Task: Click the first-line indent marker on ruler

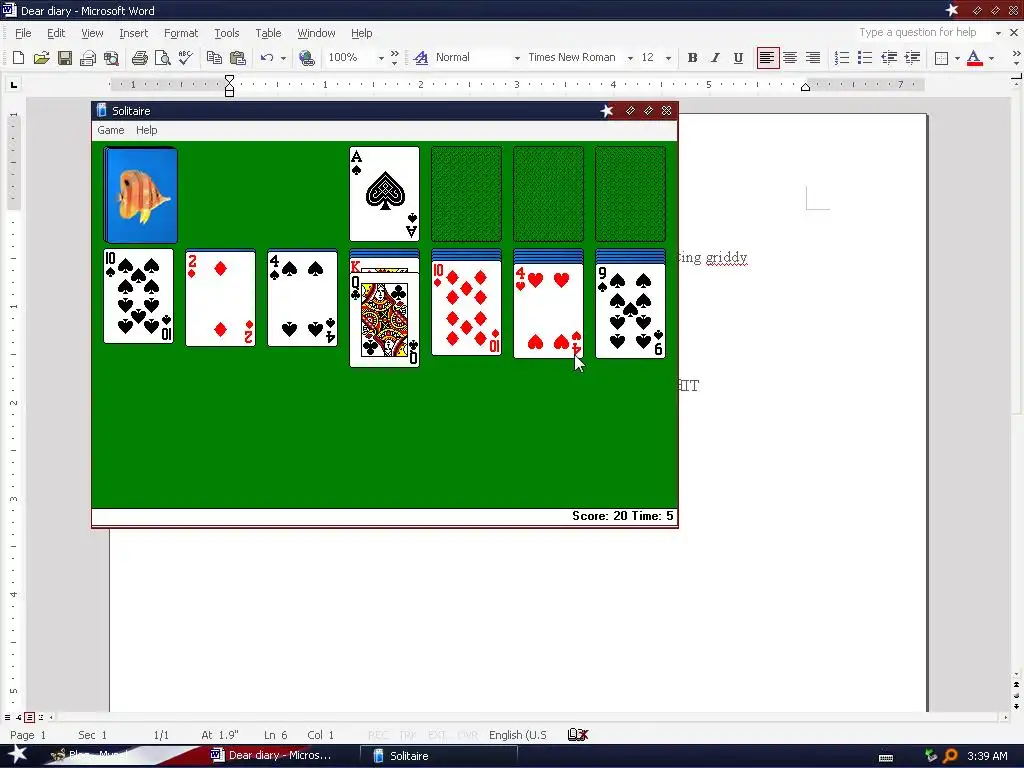Action: 229,80
